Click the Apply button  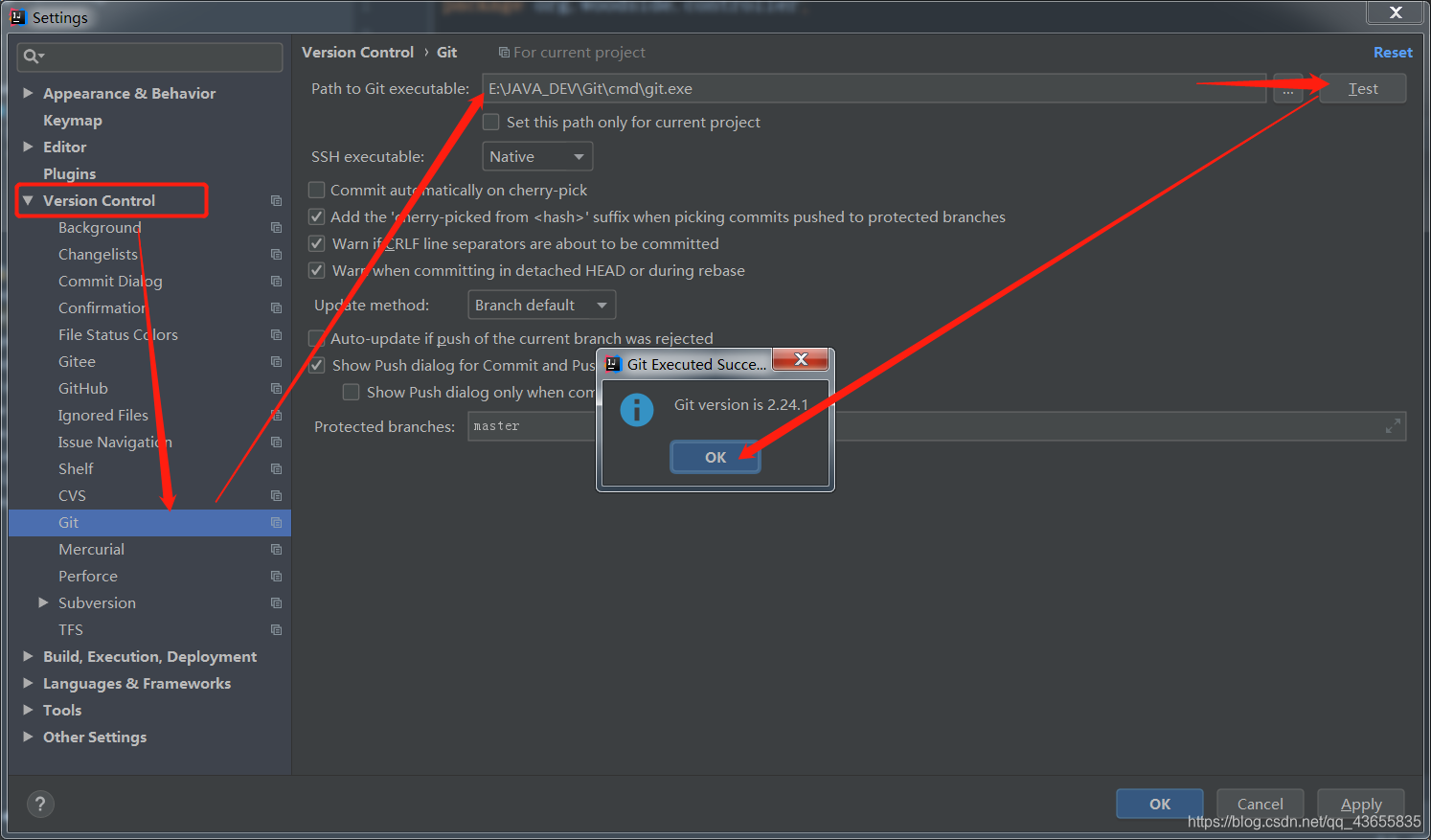[x=1361, y=805]
